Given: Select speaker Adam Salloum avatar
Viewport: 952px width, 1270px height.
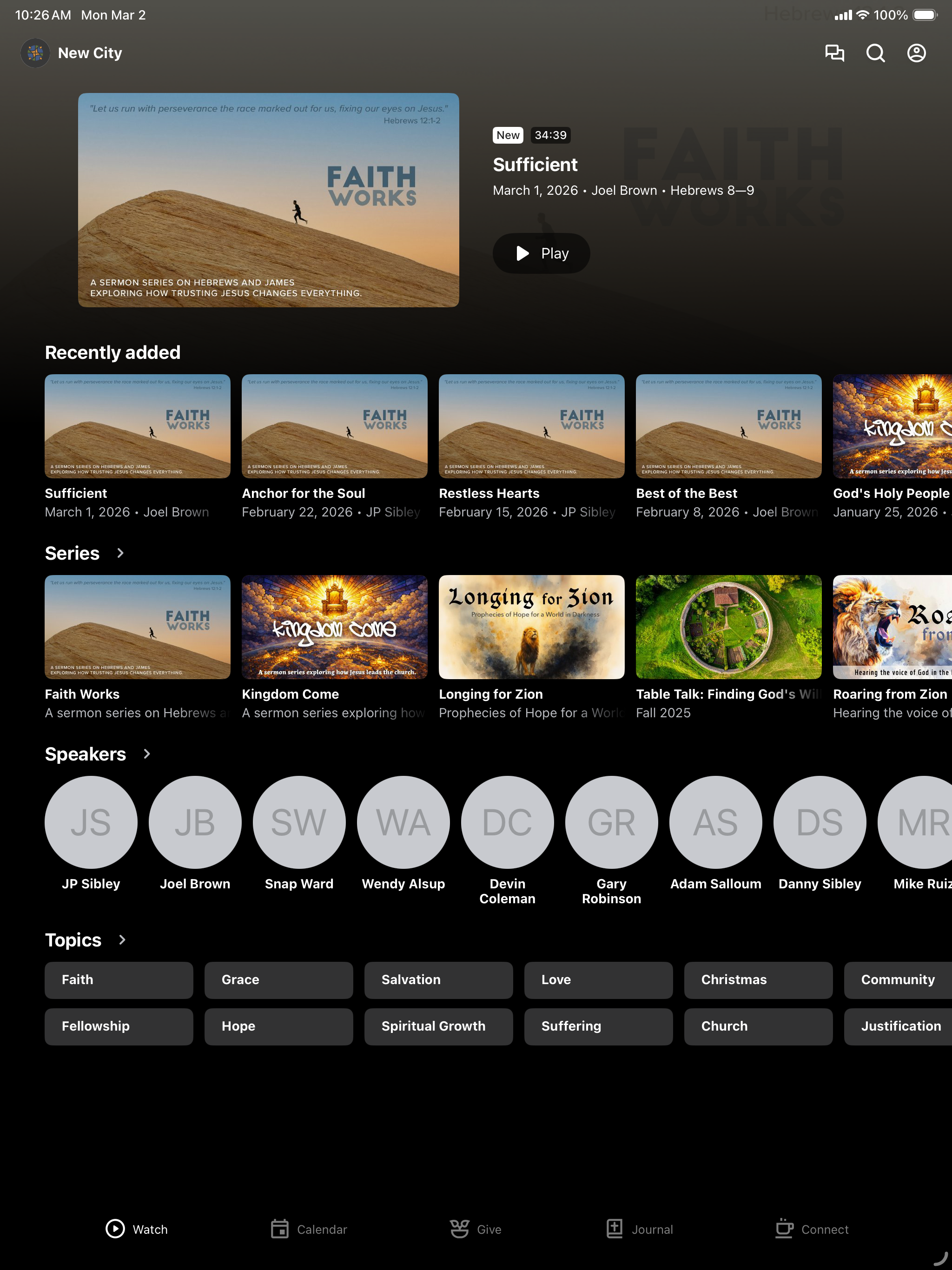Looking at the screenshot, I should tap(715, 822).
